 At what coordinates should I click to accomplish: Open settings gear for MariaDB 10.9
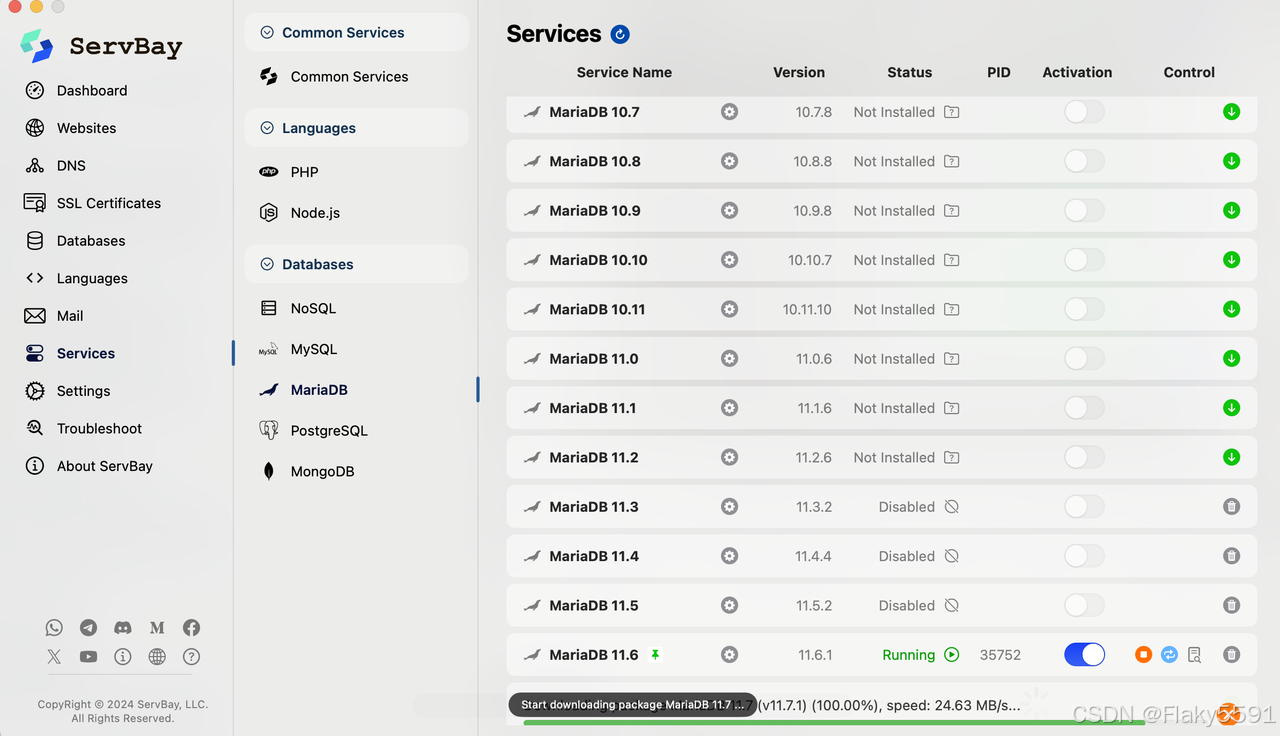(x=730, y=210)
